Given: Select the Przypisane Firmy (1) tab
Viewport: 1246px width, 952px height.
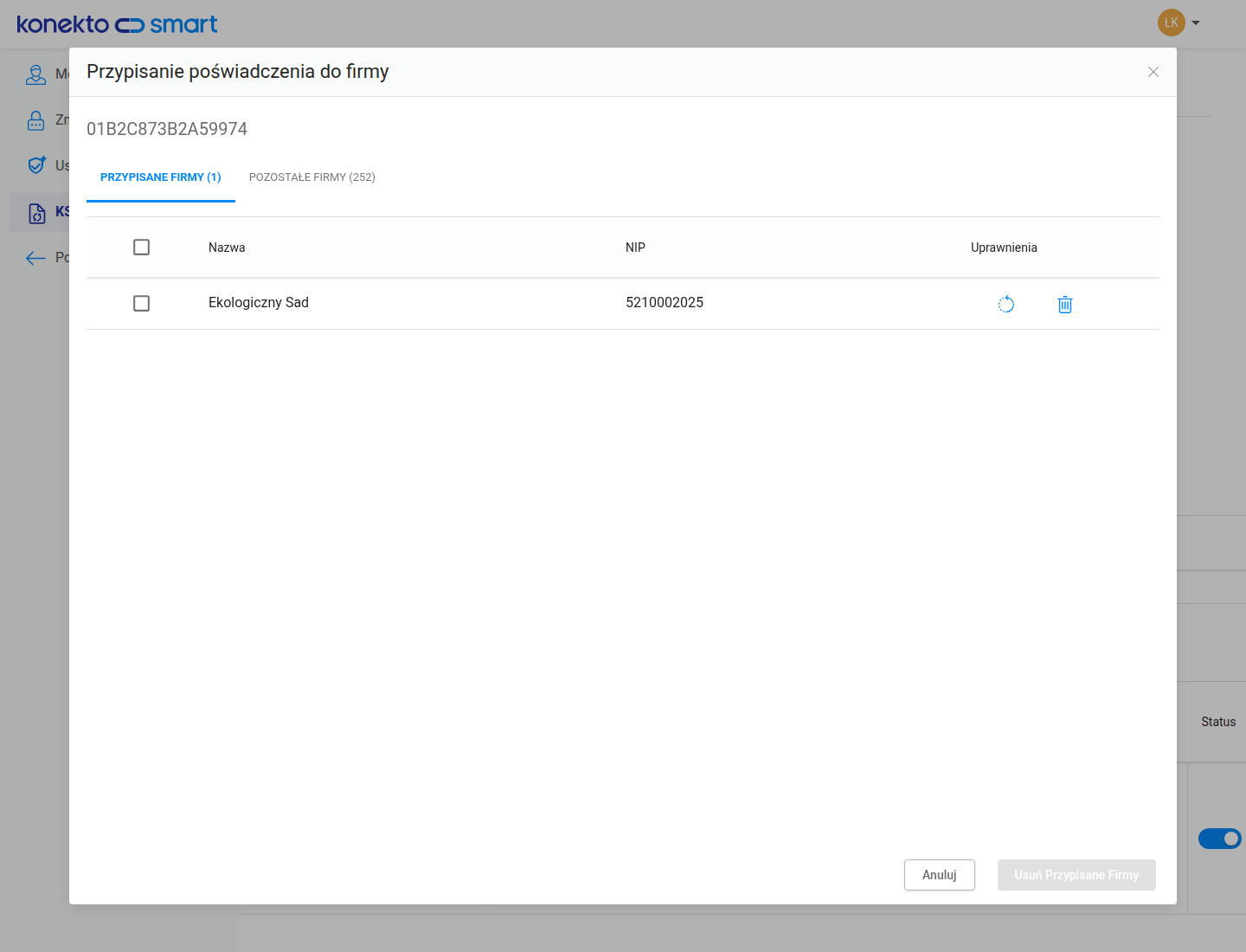Looking at the screenshot, I should point(161,177).
